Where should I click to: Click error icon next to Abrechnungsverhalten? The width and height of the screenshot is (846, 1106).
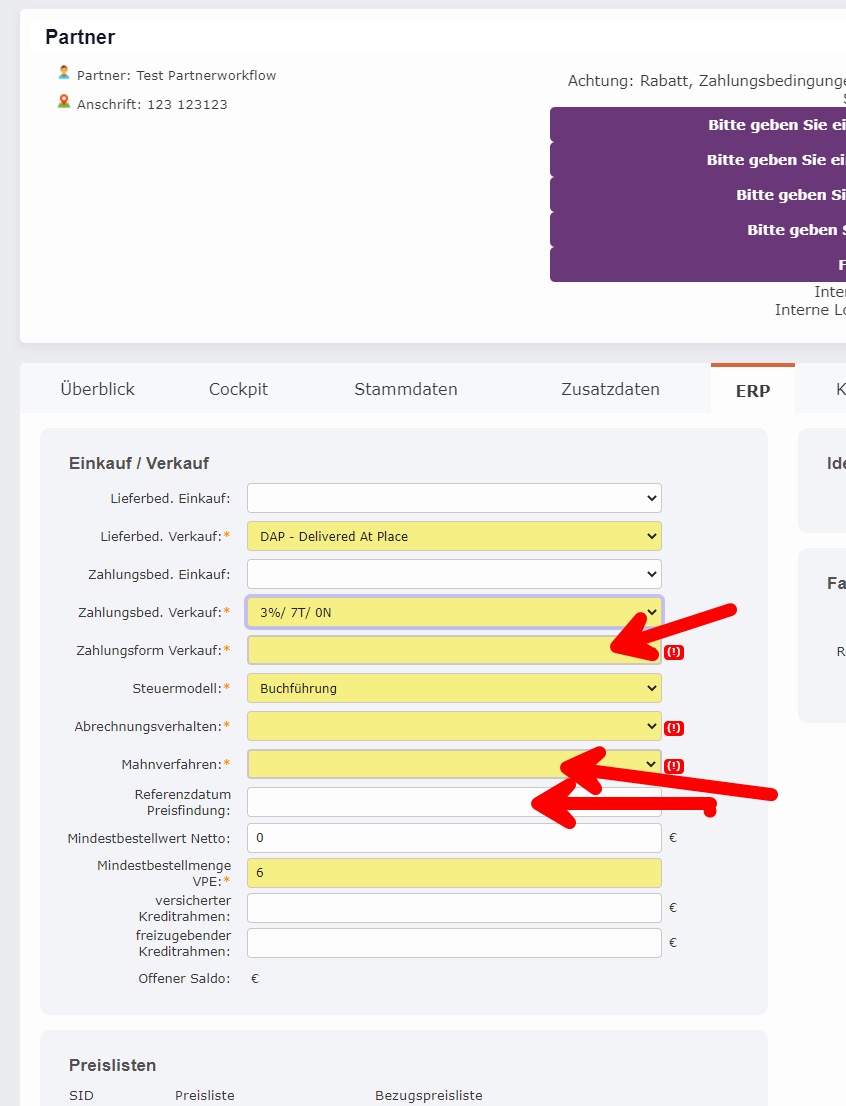[673, 728]
